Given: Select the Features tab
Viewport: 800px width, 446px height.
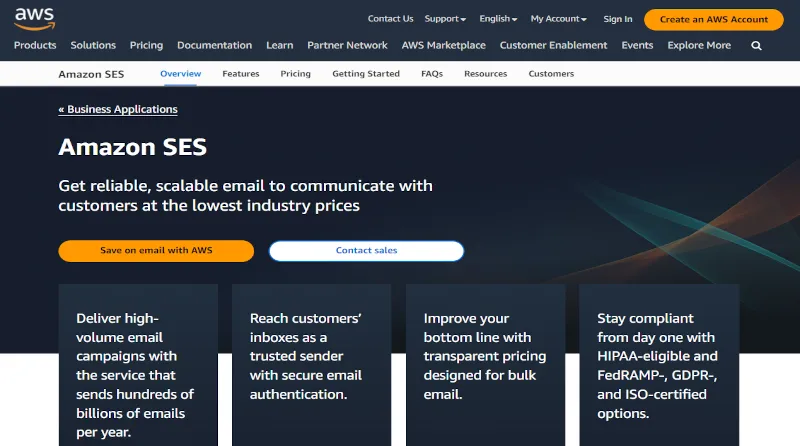Looking at the screenshot, I should pos(241,74).
